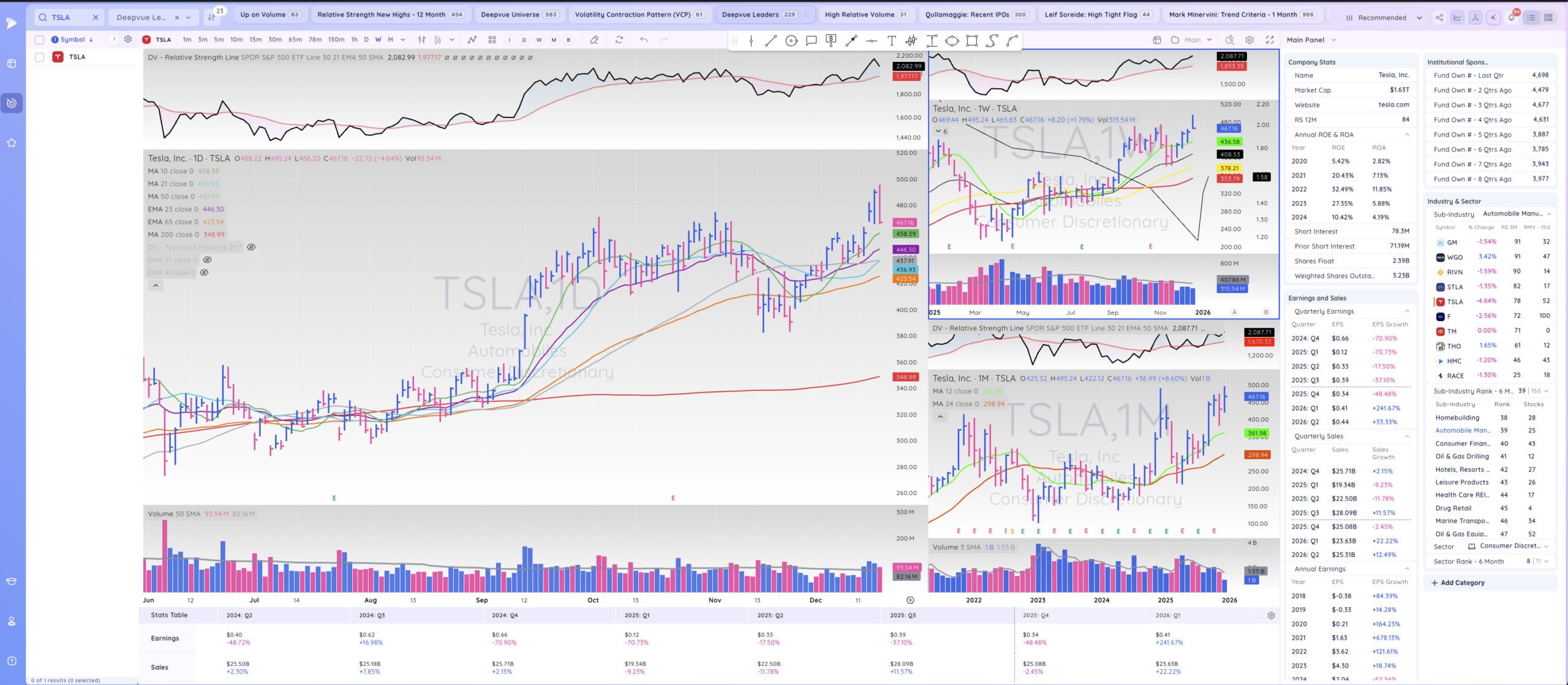Collapse the Quarterly Earnings section

[x=1407, y=311]
